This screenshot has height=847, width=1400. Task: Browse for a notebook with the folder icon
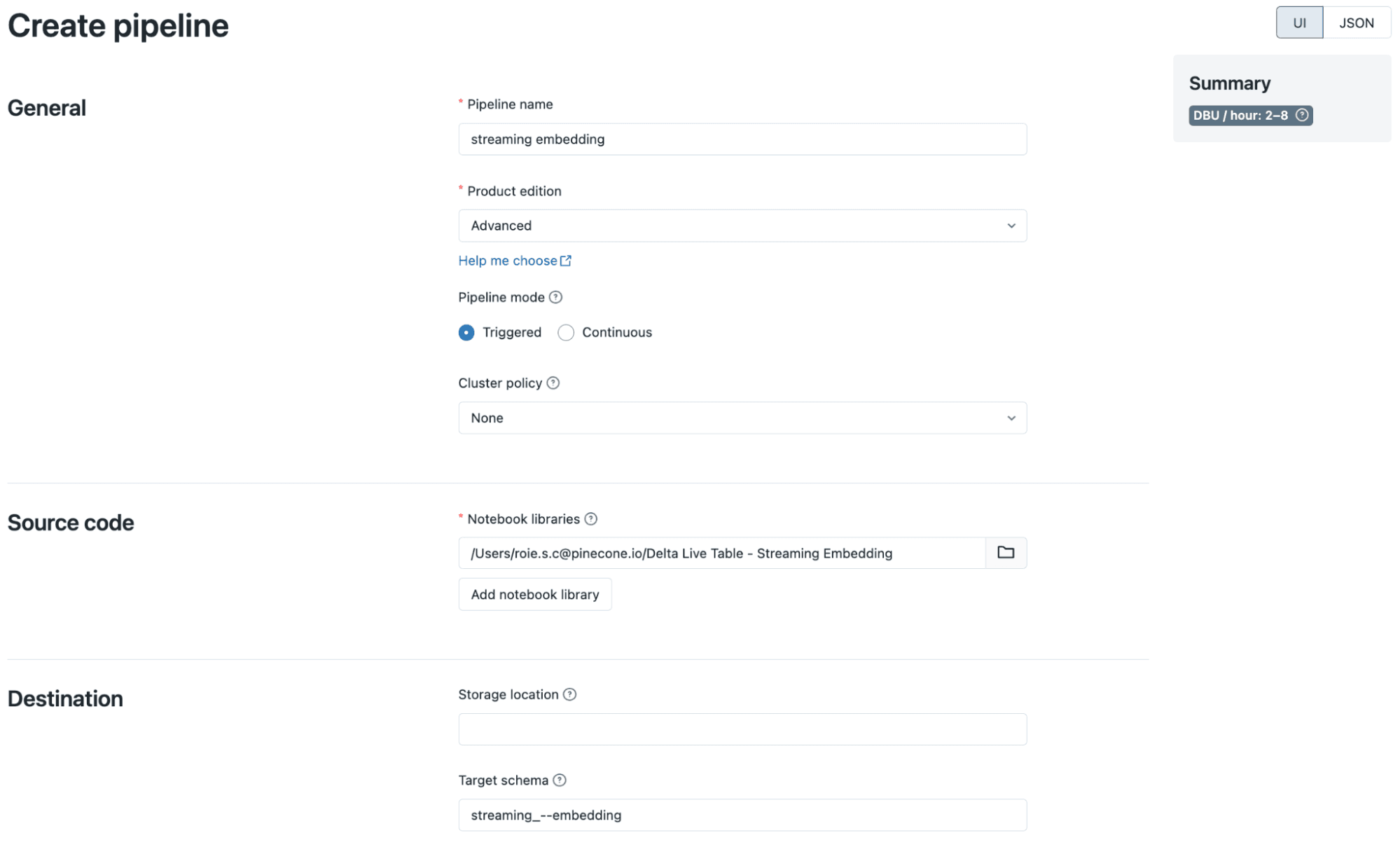click(1005, 553)
